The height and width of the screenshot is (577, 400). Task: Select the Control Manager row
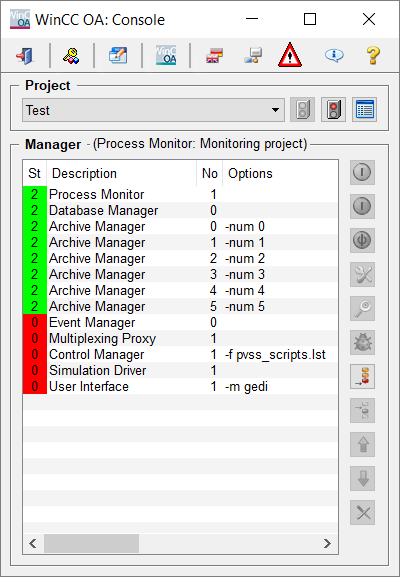[180, 354]
